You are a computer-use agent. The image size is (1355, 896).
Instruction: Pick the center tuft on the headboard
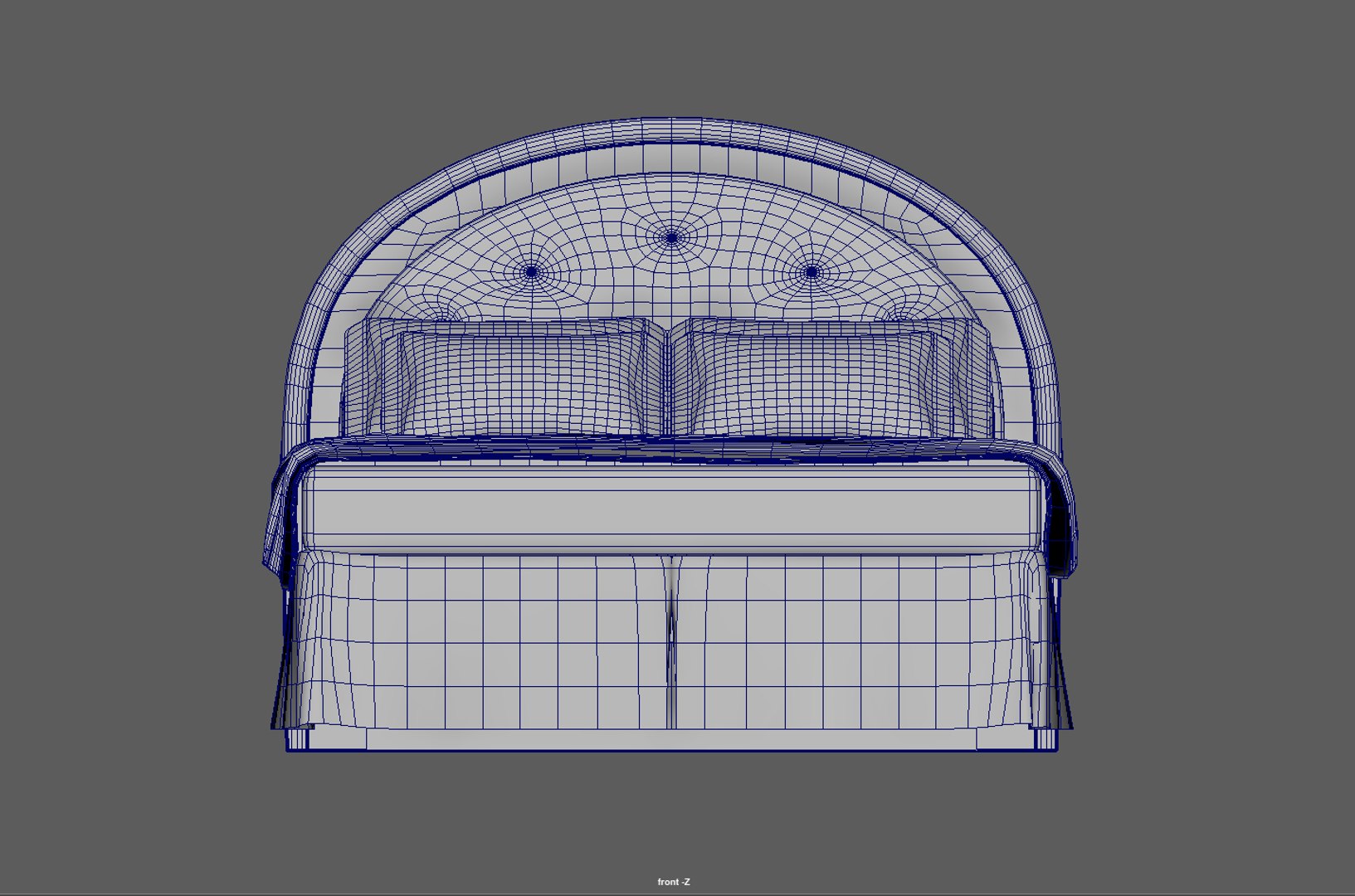671,237
